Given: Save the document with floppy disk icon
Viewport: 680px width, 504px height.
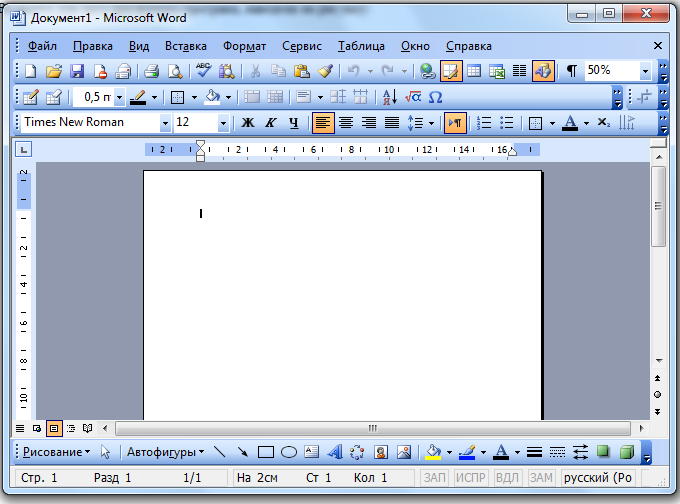Looking at the screenshot, I should (77, 71).
